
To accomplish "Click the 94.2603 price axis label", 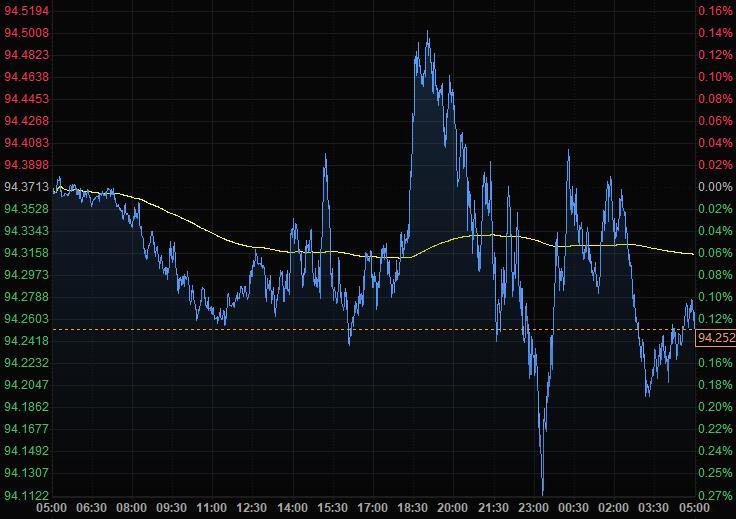I will [x=27, y=319].
